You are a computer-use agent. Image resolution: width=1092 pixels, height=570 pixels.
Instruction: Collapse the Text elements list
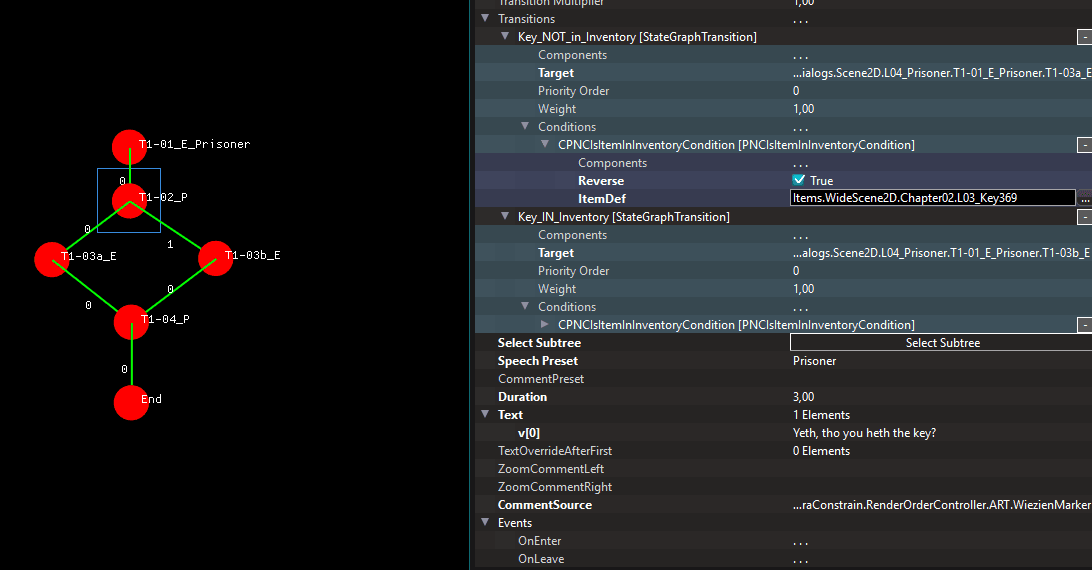[485, 414]
